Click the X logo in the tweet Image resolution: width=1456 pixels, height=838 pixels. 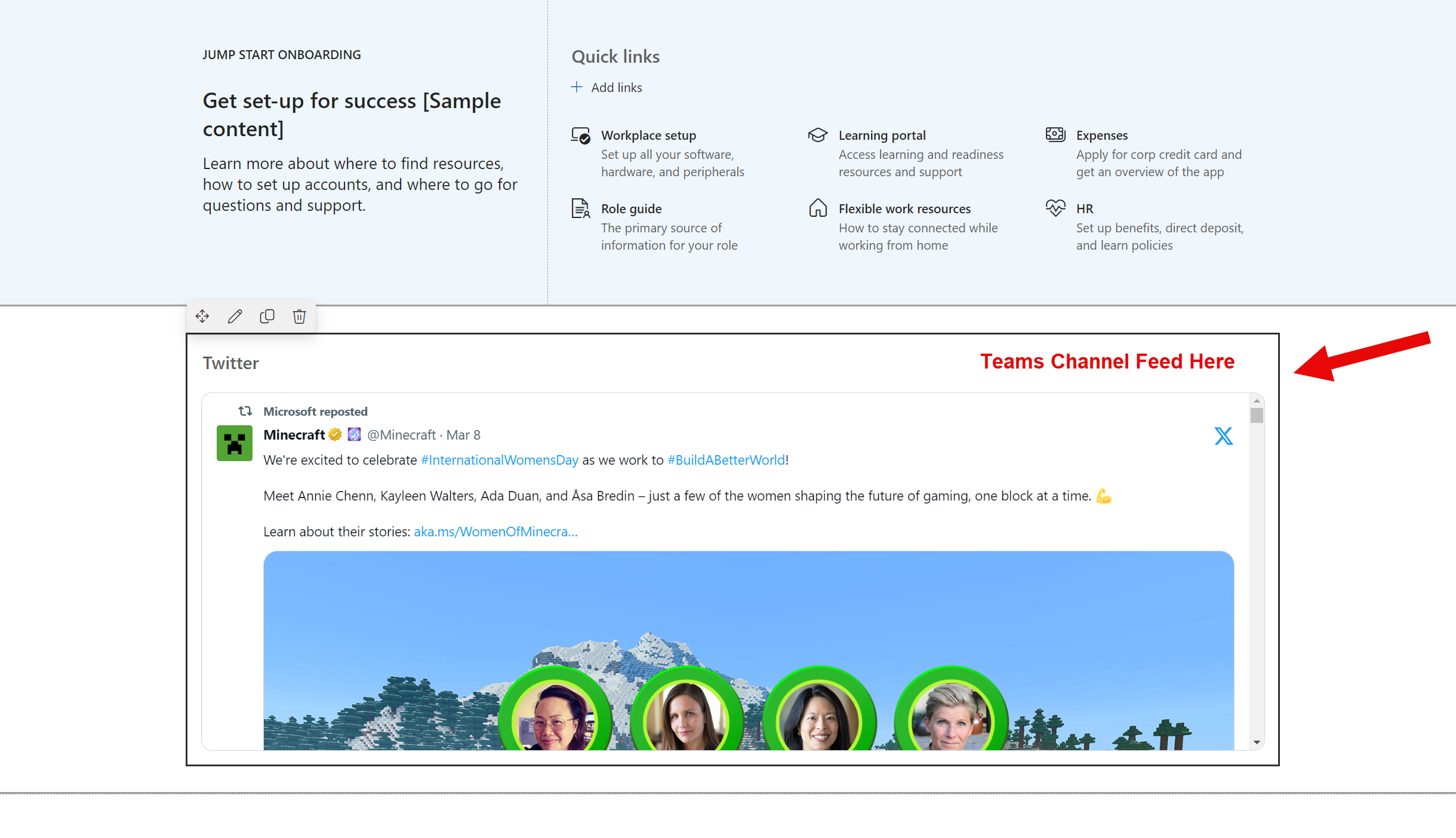pos(1223,436)
